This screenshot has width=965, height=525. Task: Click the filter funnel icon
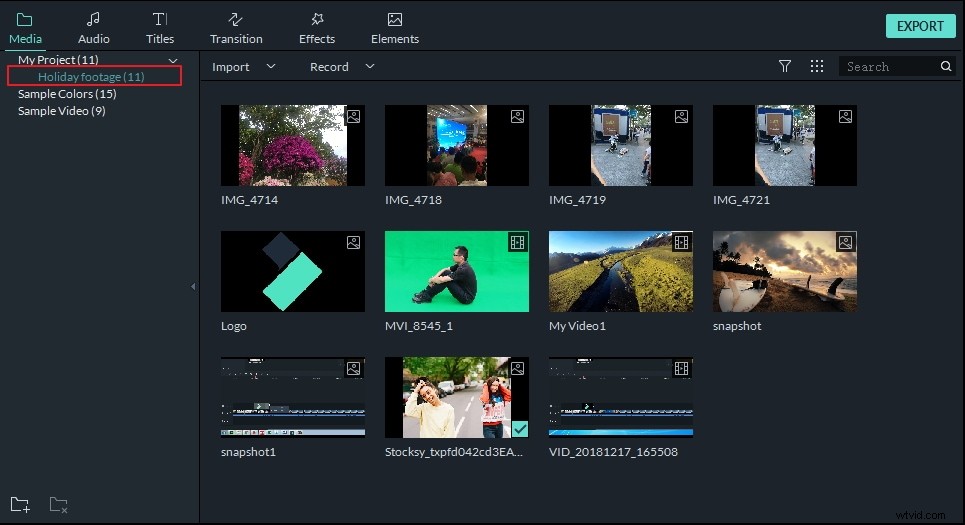click(785, 66)
